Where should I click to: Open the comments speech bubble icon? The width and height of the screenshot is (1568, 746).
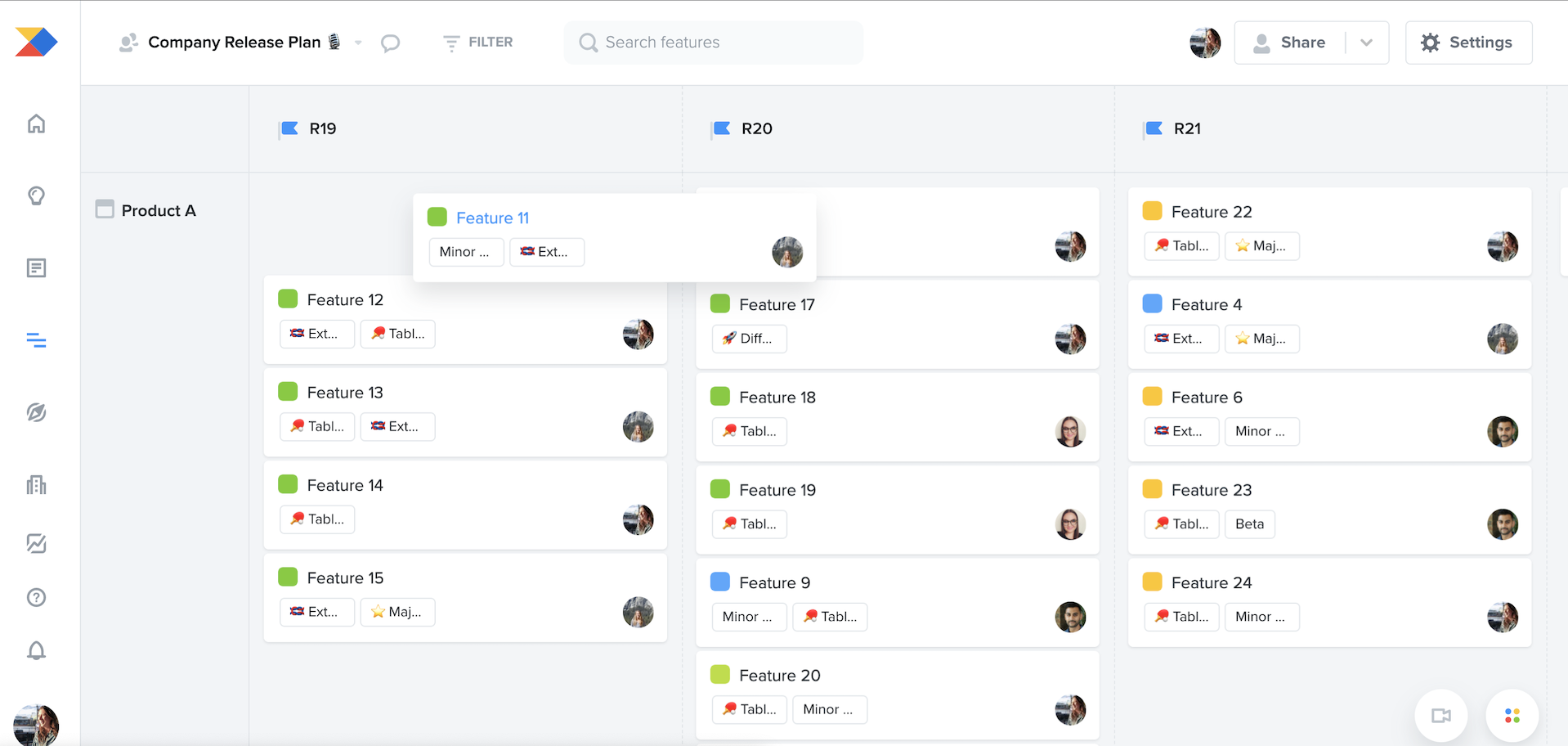(391, 43)
